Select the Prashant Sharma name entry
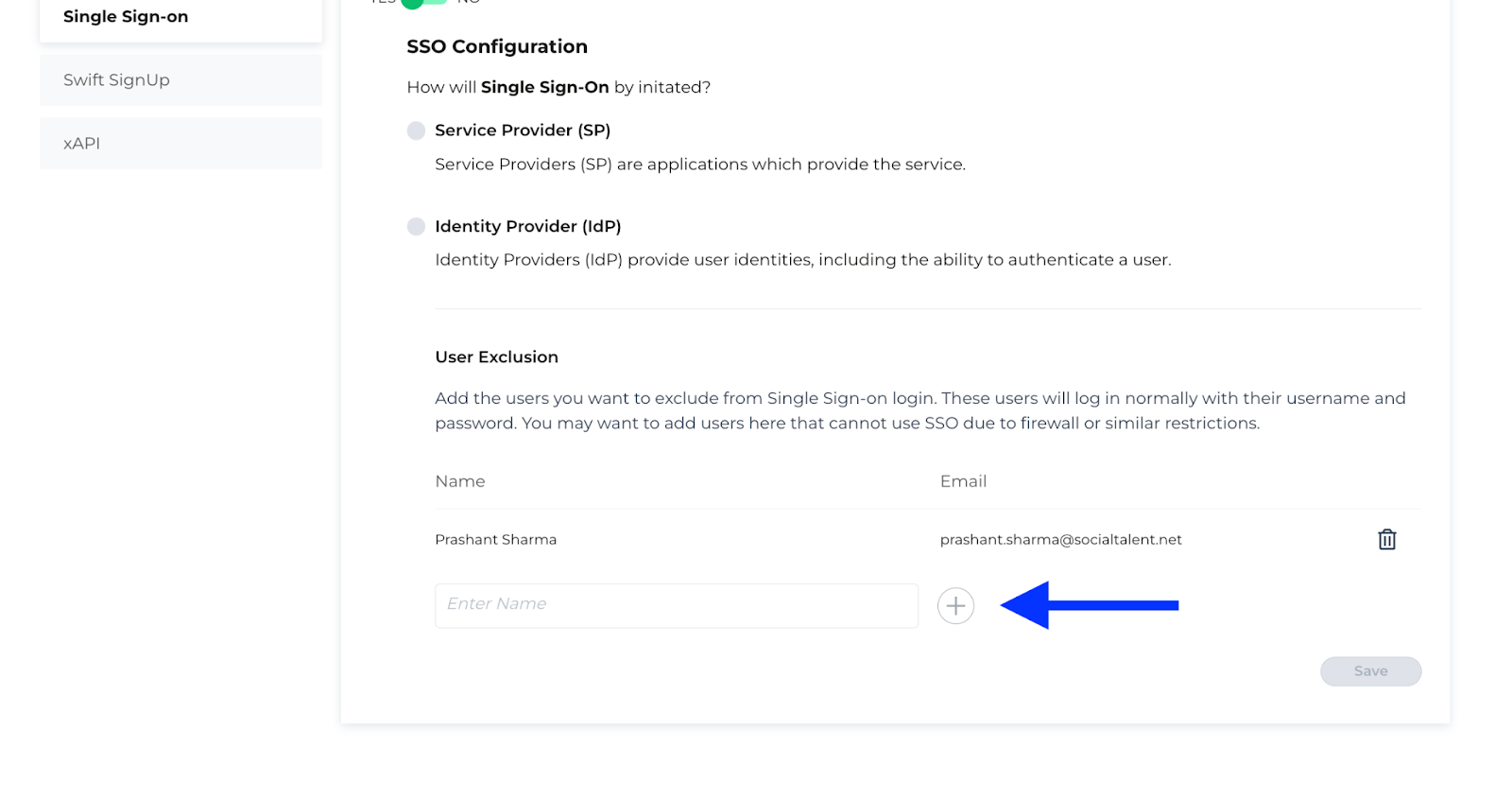Screen dimensions: 1512x799 tap(496, 539)
